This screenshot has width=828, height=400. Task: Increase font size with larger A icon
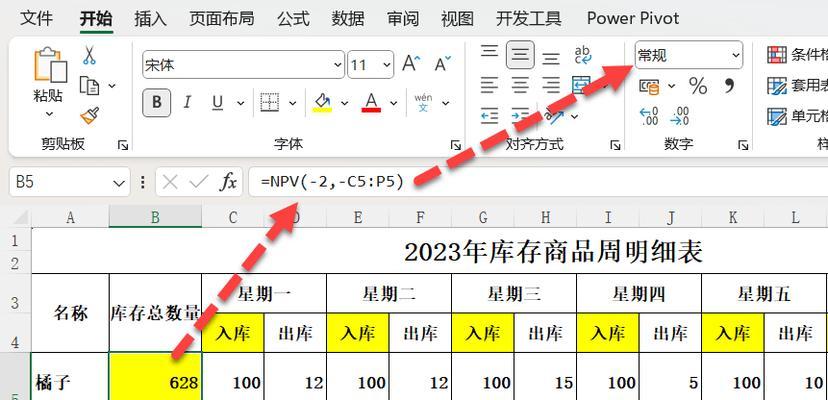pyautogui.click(x=411, y=64)
